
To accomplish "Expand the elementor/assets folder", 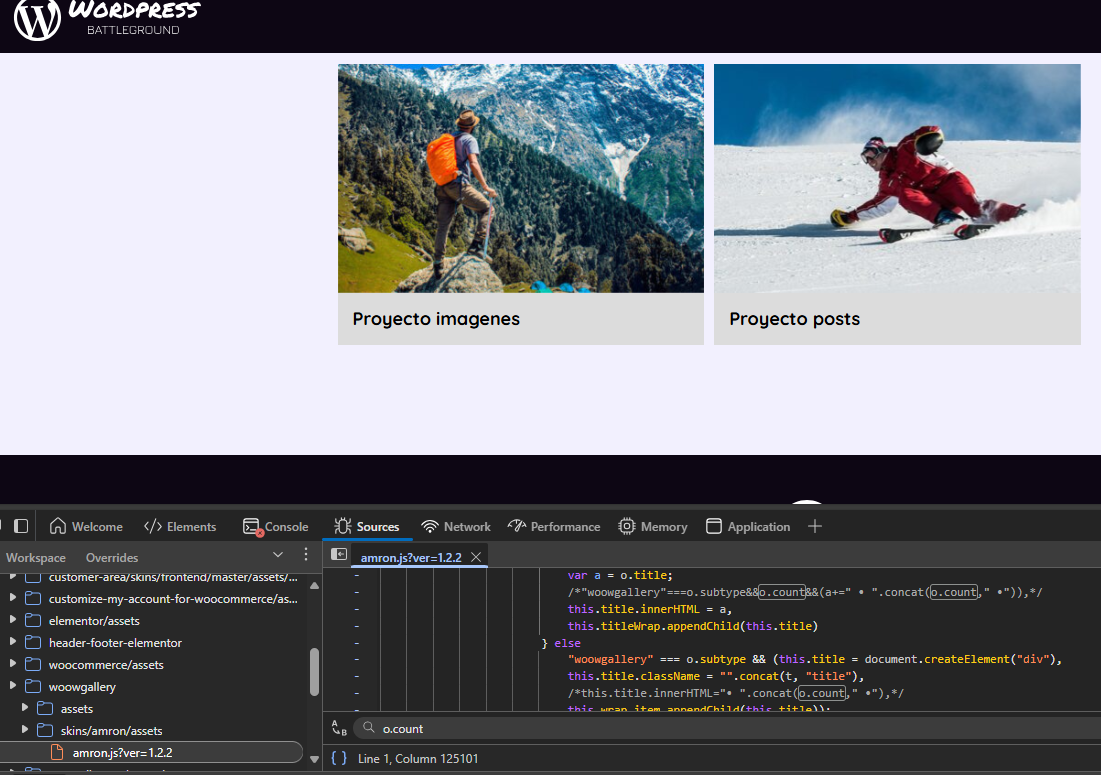I will click(11, 621).
